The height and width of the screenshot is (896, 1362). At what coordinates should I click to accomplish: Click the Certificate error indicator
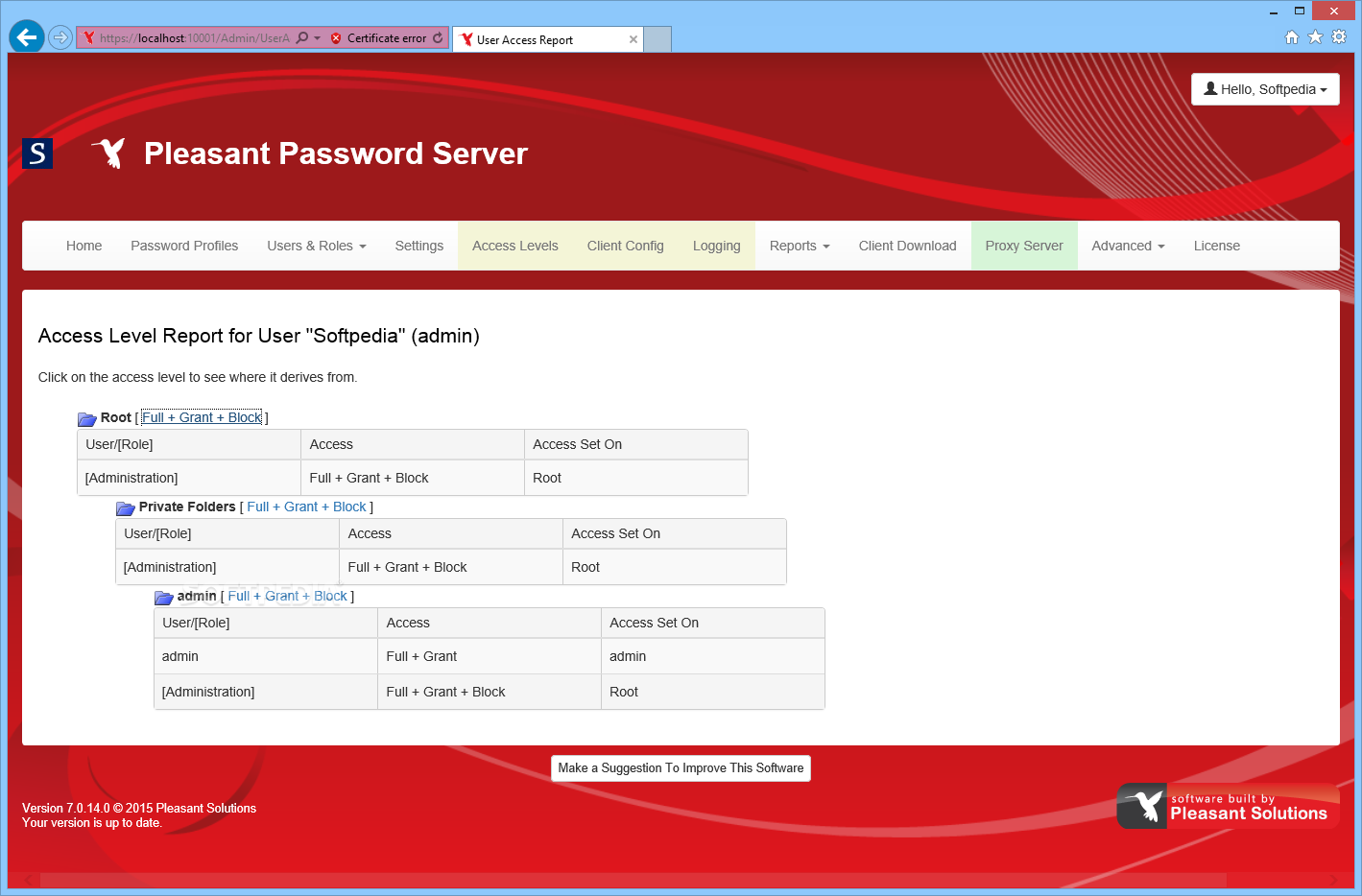378,38
